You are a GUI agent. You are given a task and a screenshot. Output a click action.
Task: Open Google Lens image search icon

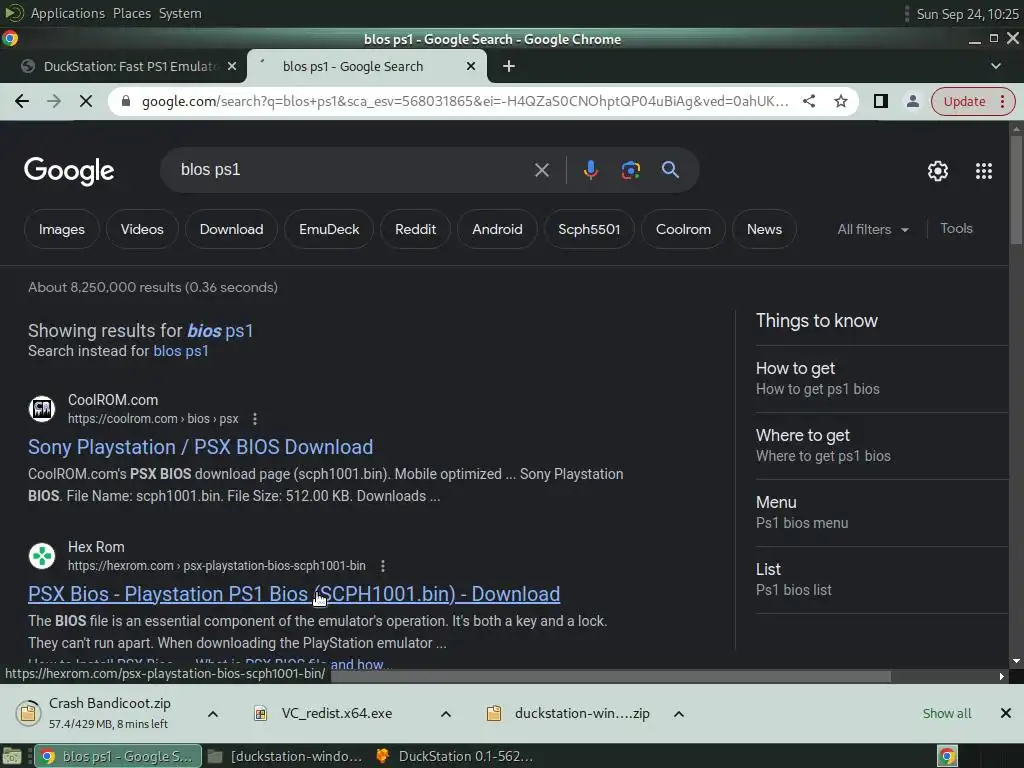tap(630, 170)
